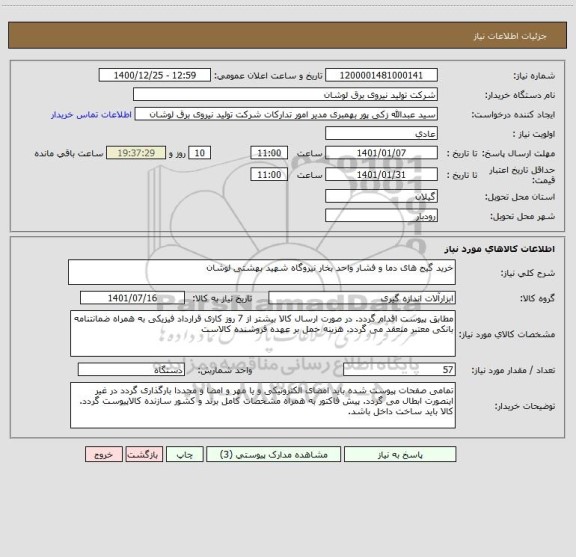Open مشاهده مدارک پیوستی (3) button

pos(273,454)
